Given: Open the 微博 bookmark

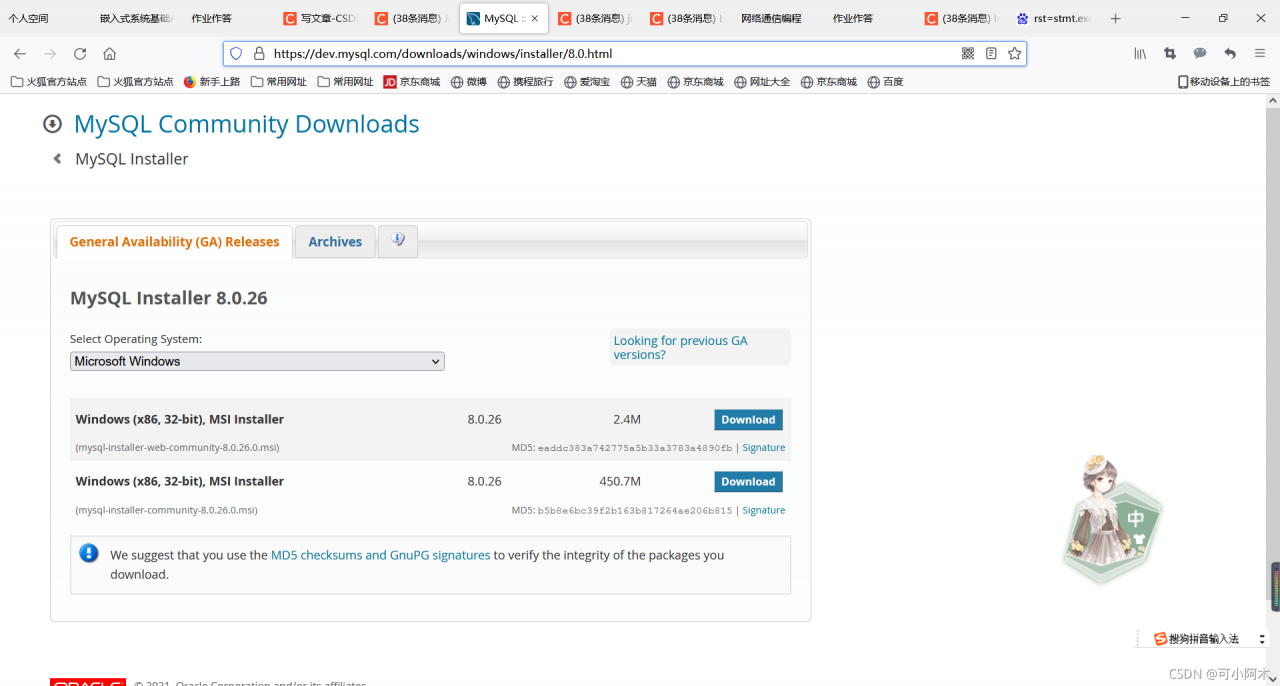Looking at the screenshot, I should (468, 82).
